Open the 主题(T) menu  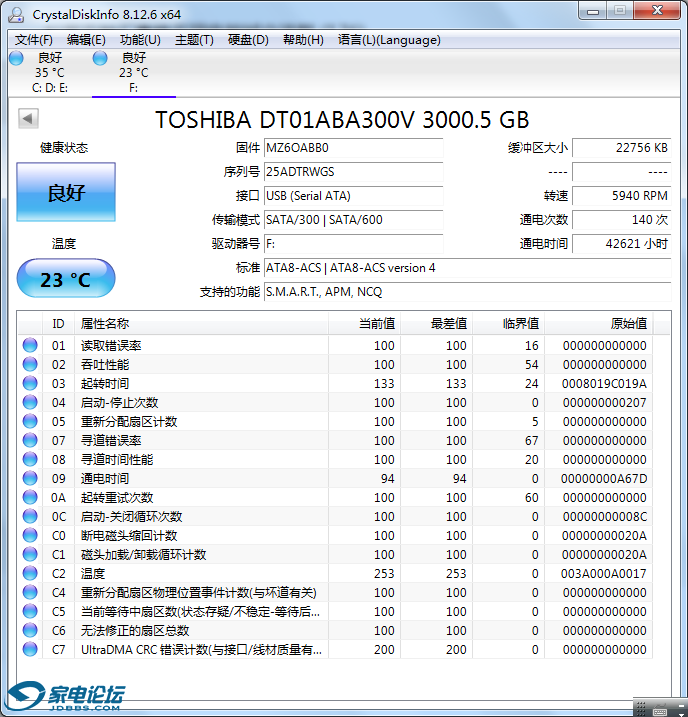click(x=194, y=40)
